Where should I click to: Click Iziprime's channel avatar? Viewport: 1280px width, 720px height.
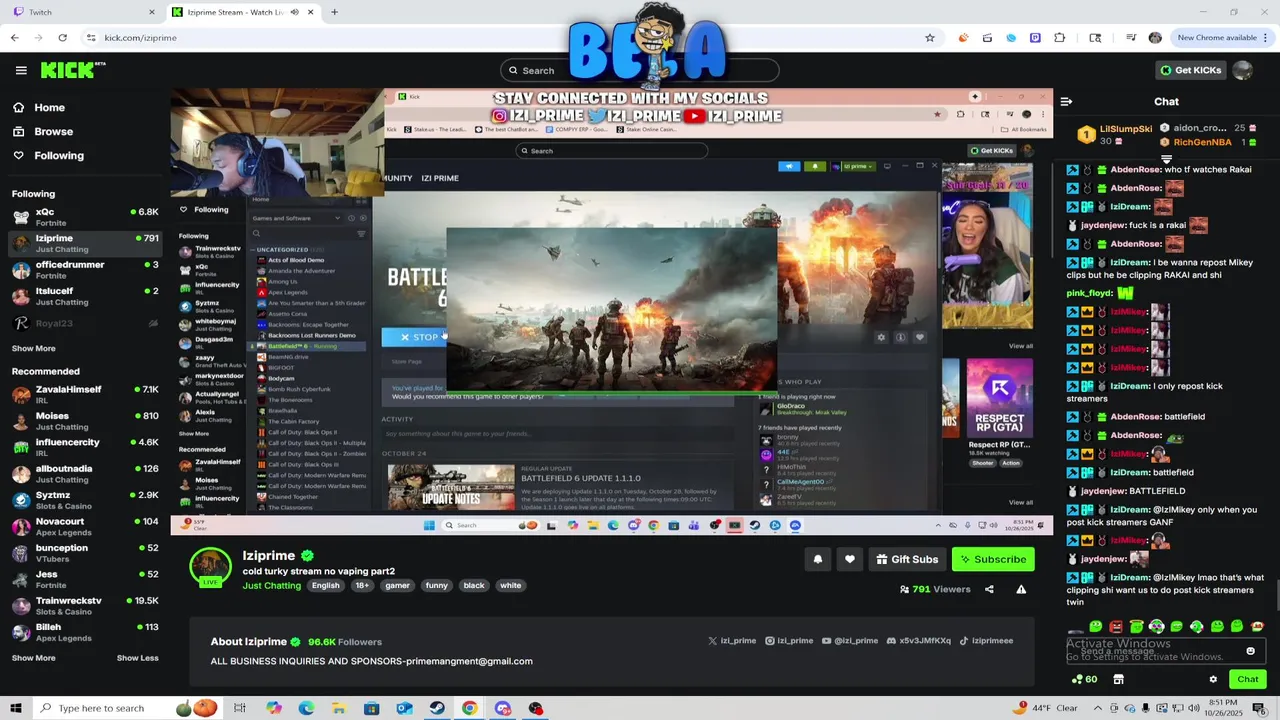point(210,566)
